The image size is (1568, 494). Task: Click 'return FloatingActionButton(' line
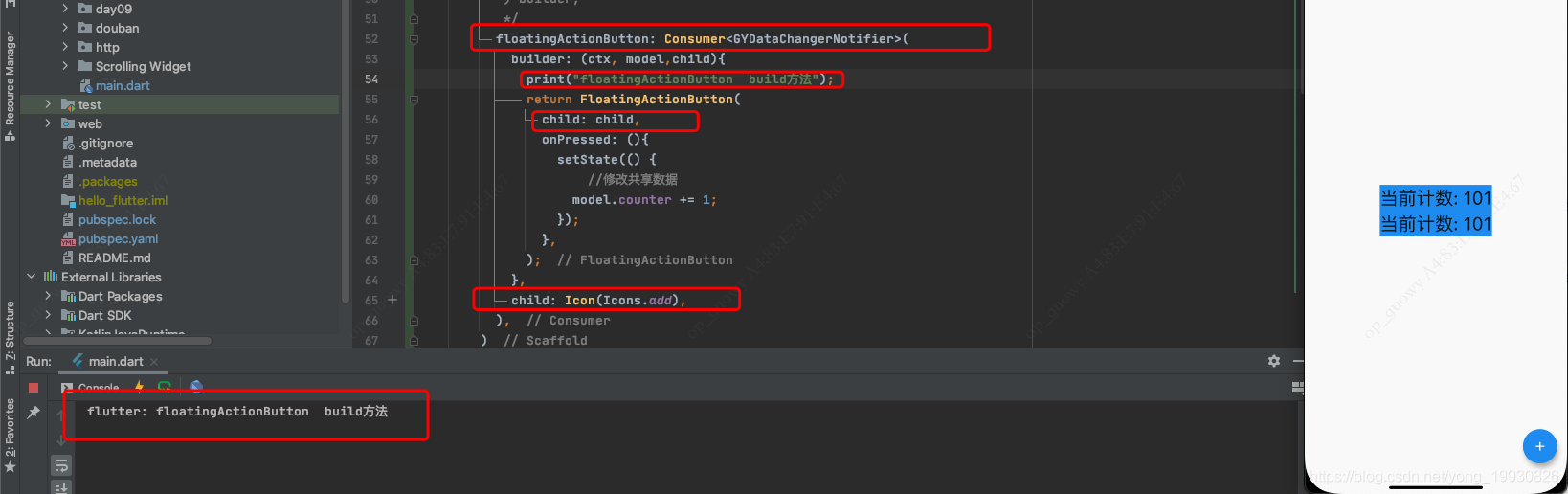[x=634, y=100]
